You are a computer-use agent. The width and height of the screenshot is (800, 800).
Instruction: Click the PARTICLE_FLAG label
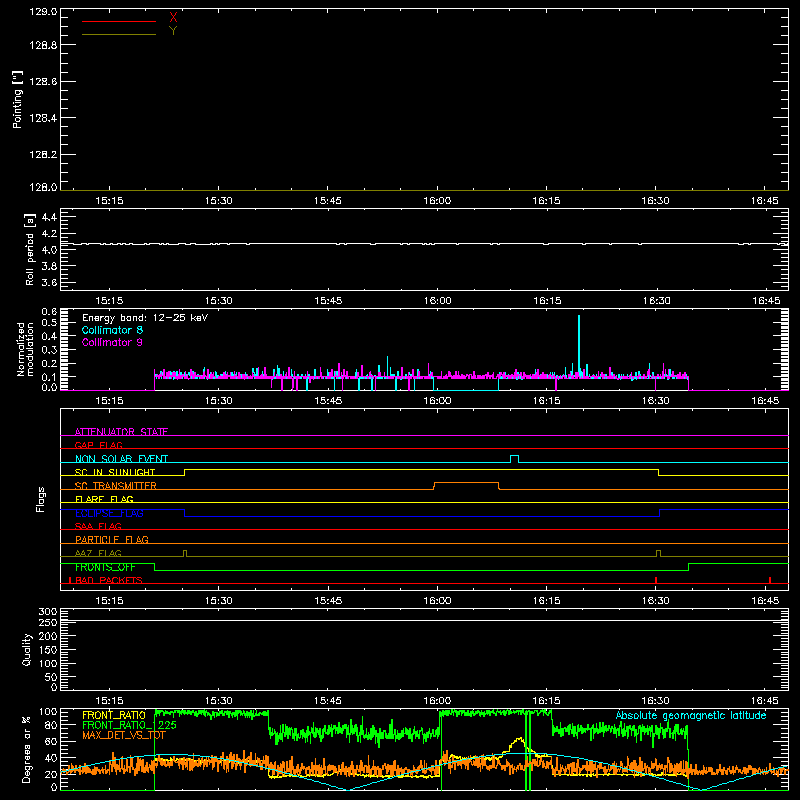coord(112,539)
